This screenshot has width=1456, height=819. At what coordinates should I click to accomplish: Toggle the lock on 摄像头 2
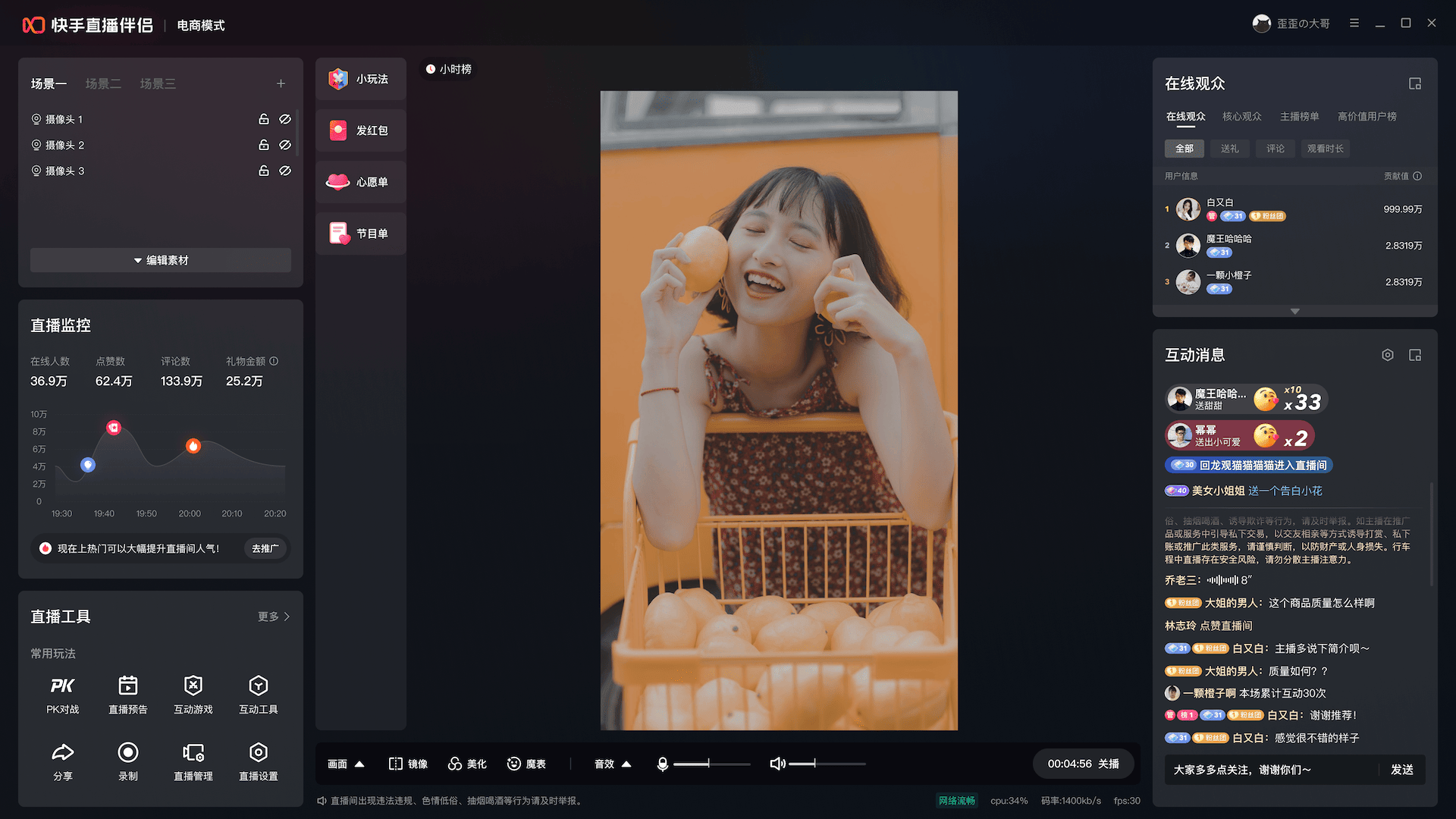[x=264, y=145]
